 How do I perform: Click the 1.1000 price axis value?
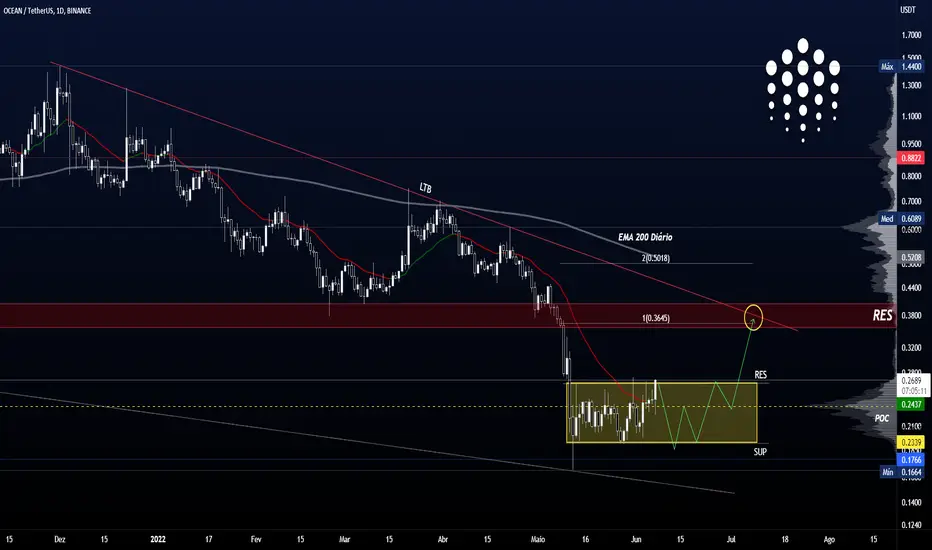point(911,117)
